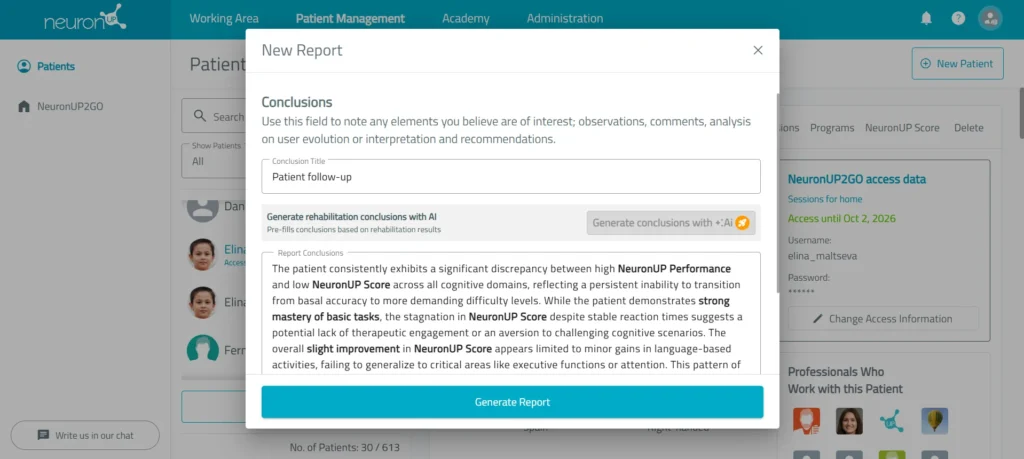Open the user profile avatar menu

click(990, 18)
